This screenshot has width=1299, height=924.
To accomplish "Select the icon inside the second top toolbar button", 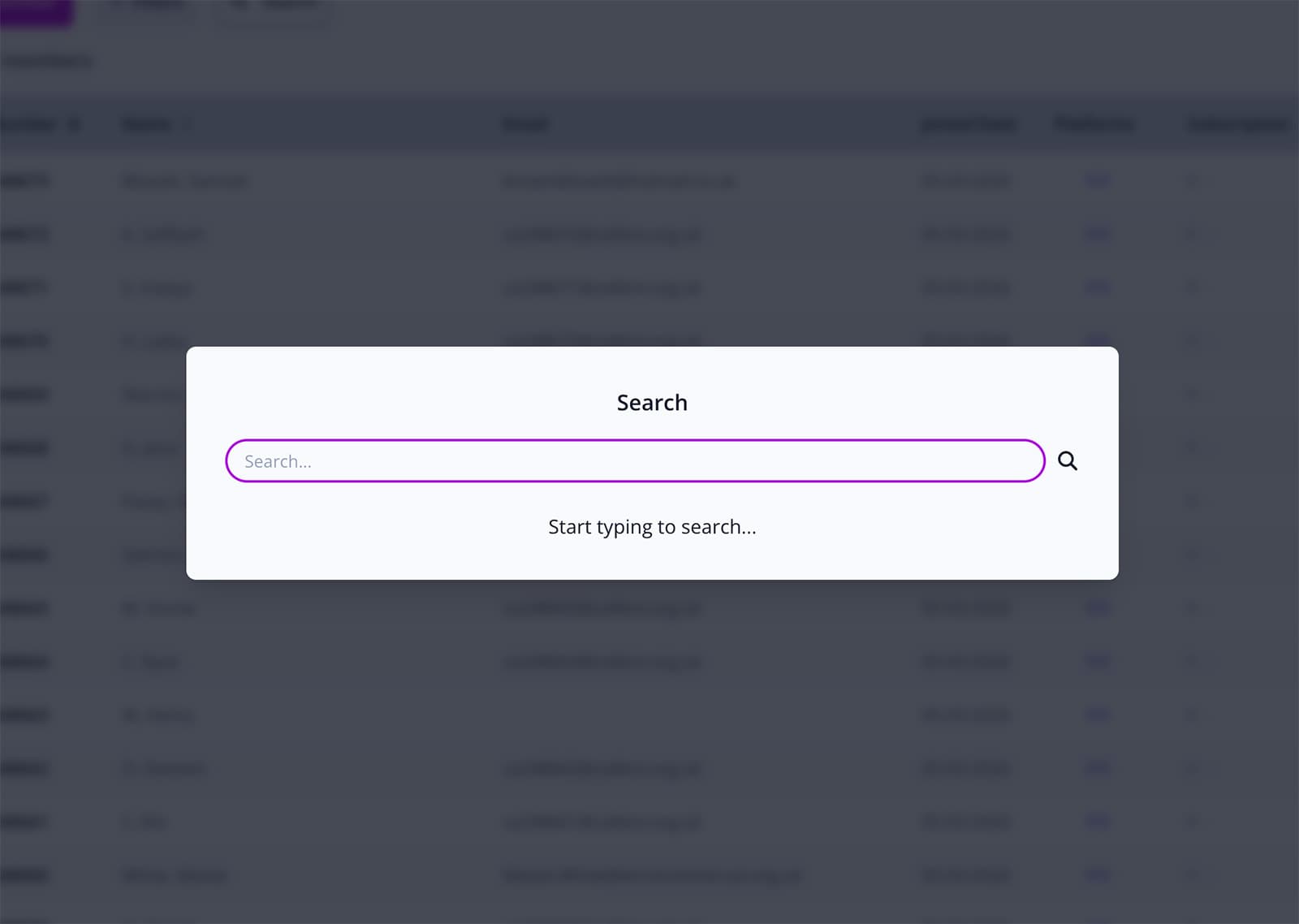I will 238,5.
